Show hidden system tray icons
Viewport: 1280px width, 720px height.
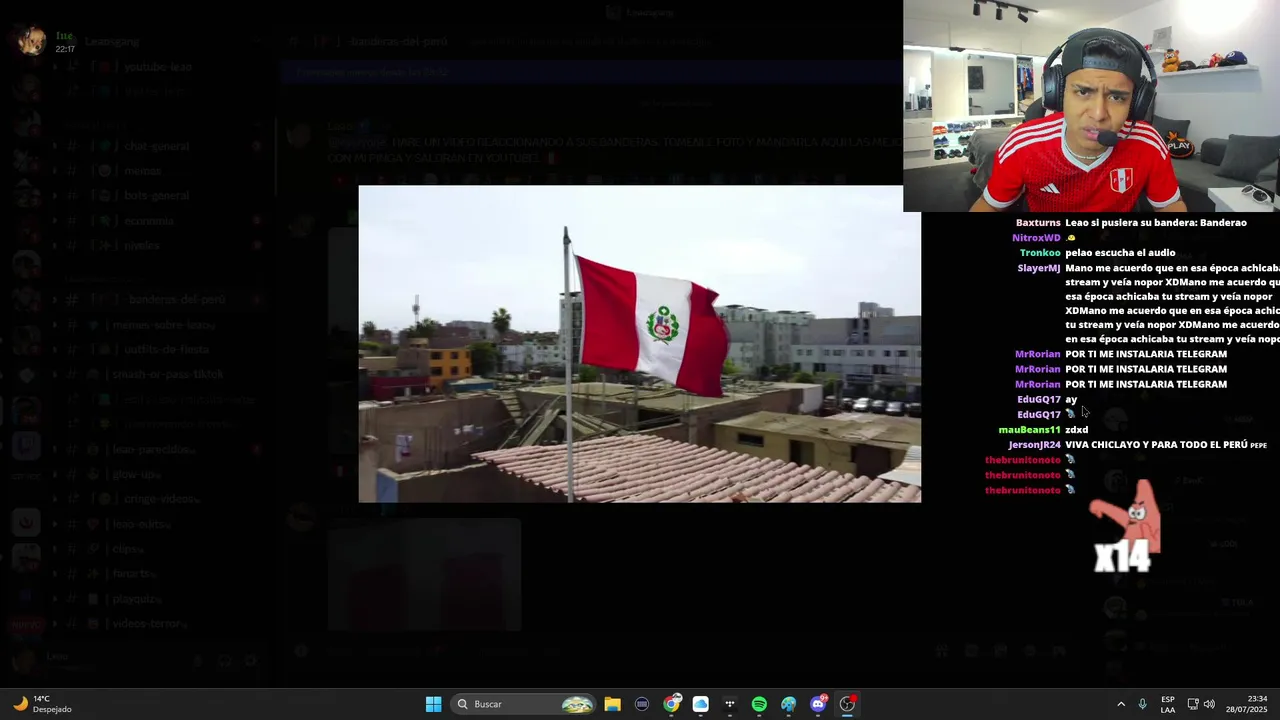pos(1121,704)
